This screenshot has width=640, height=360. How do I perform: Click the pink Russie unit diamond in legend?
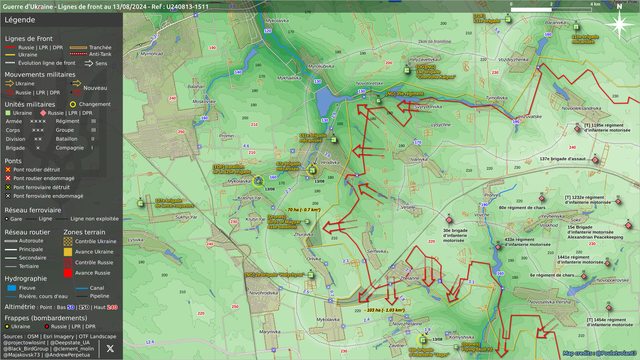click(x=43, y=113)
